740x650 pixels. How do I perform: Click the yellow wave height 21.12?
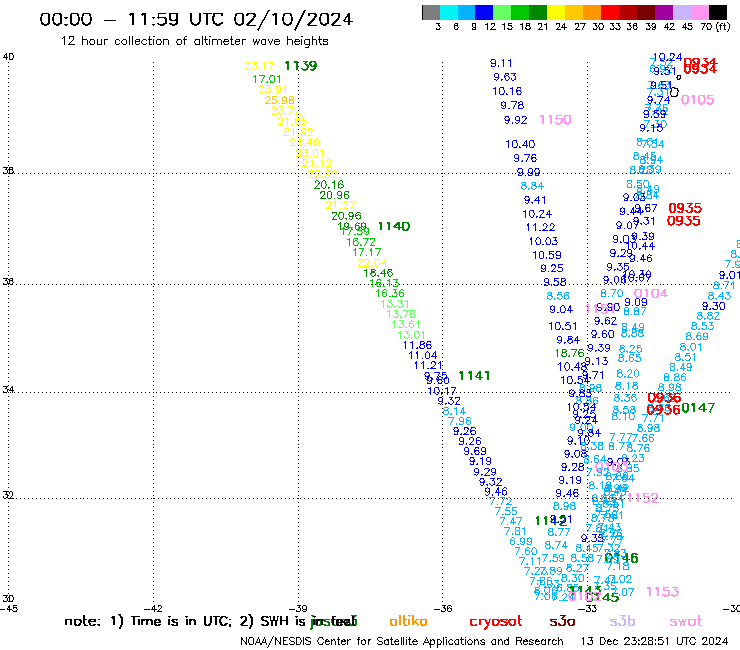(x=317, y=163)
